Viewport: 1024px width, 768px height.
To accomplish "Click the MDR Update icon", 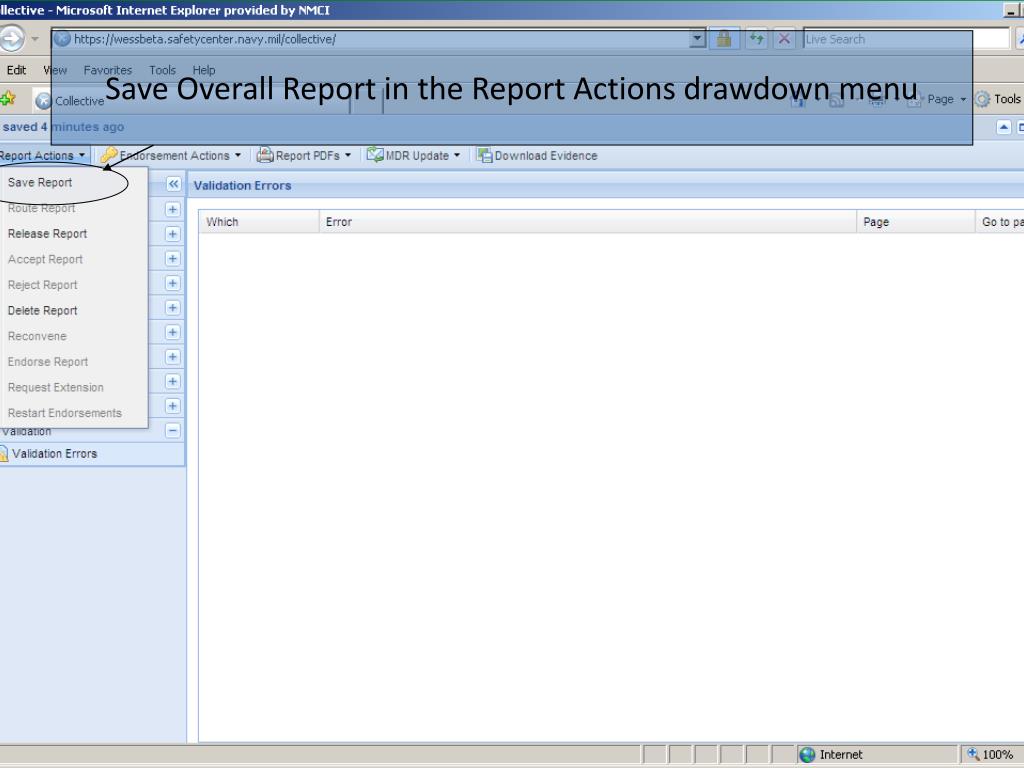I will pyautogui.click(x=375, y=155).
